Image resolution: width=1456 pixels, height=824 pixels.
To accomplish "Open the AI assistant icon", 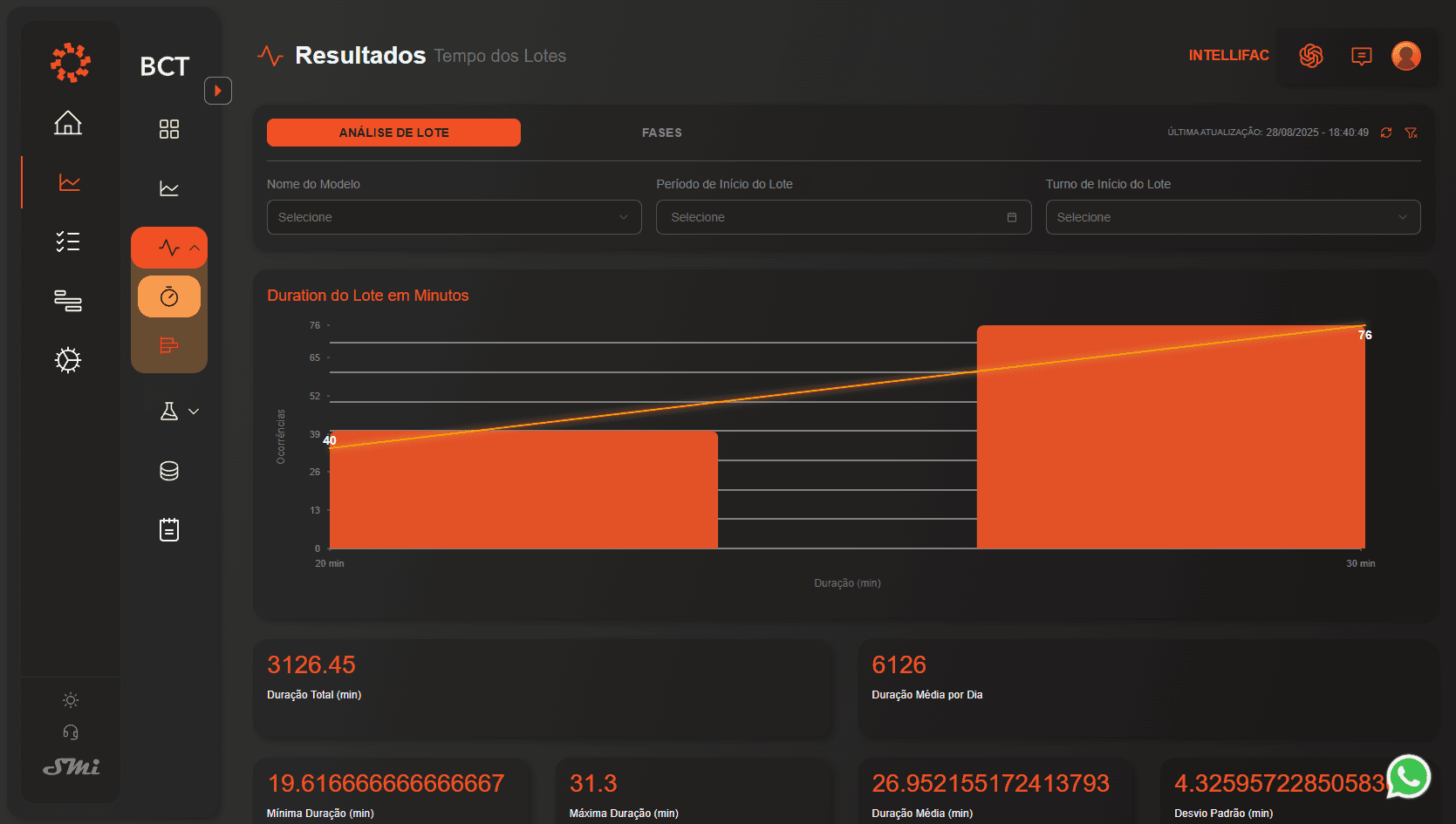I will coord(1311,56).
